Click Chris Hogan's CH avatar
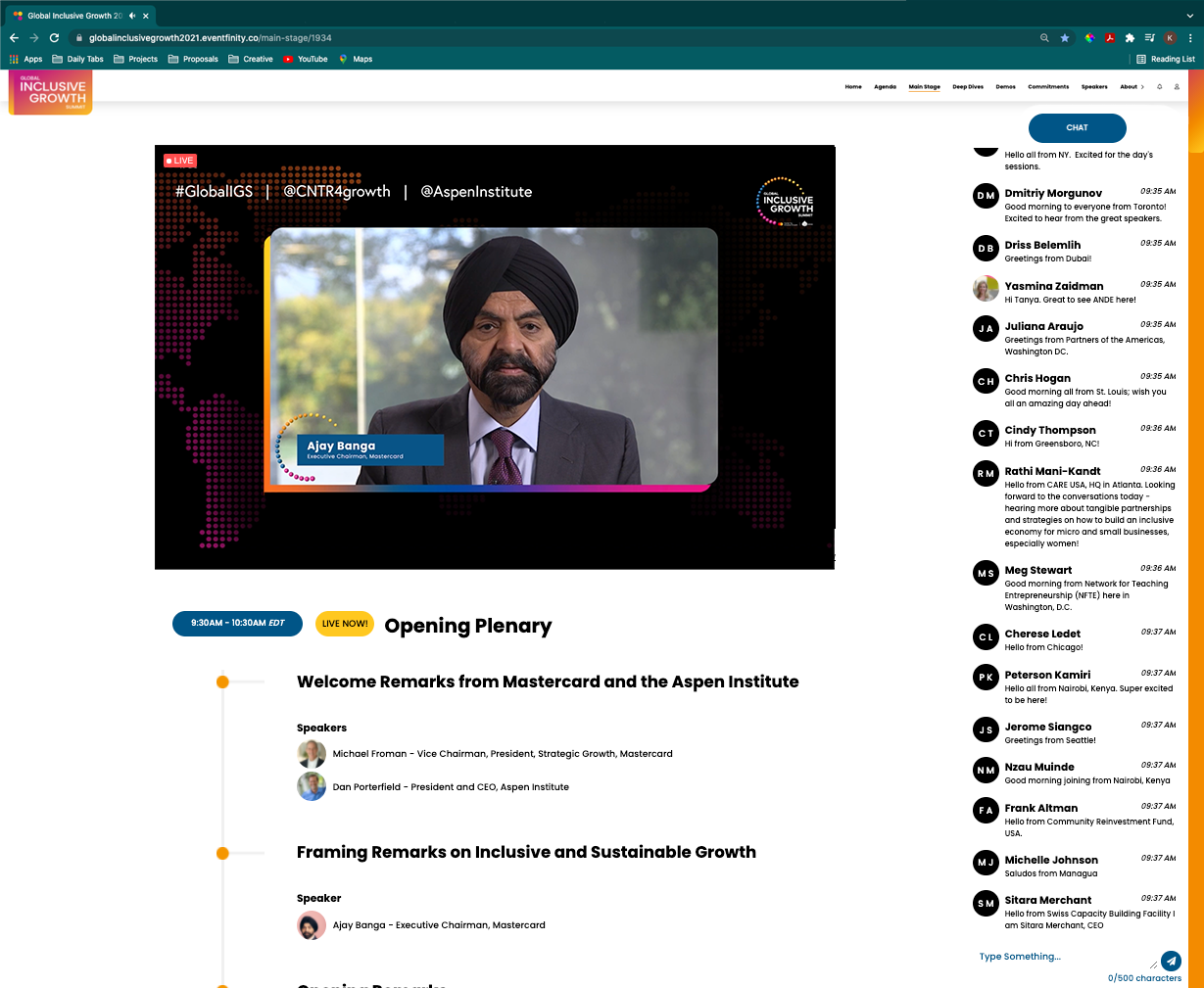The height and width of the screenshot is (988, 1204). 986,381
